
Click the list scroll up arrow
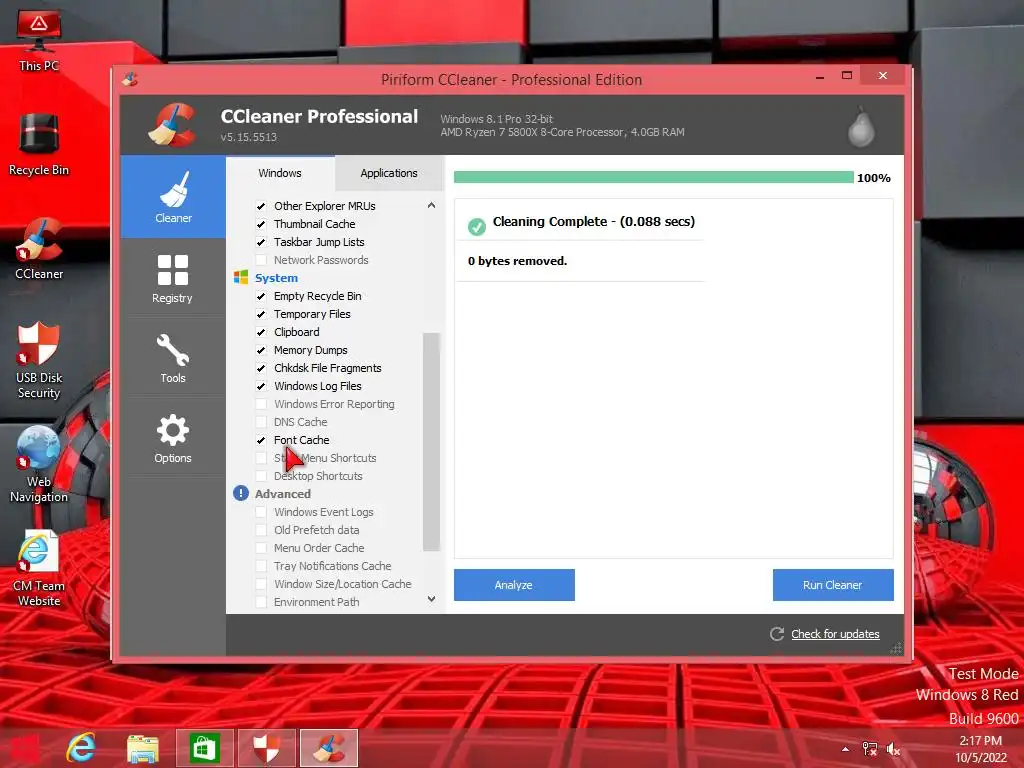(x=431, y=205)
